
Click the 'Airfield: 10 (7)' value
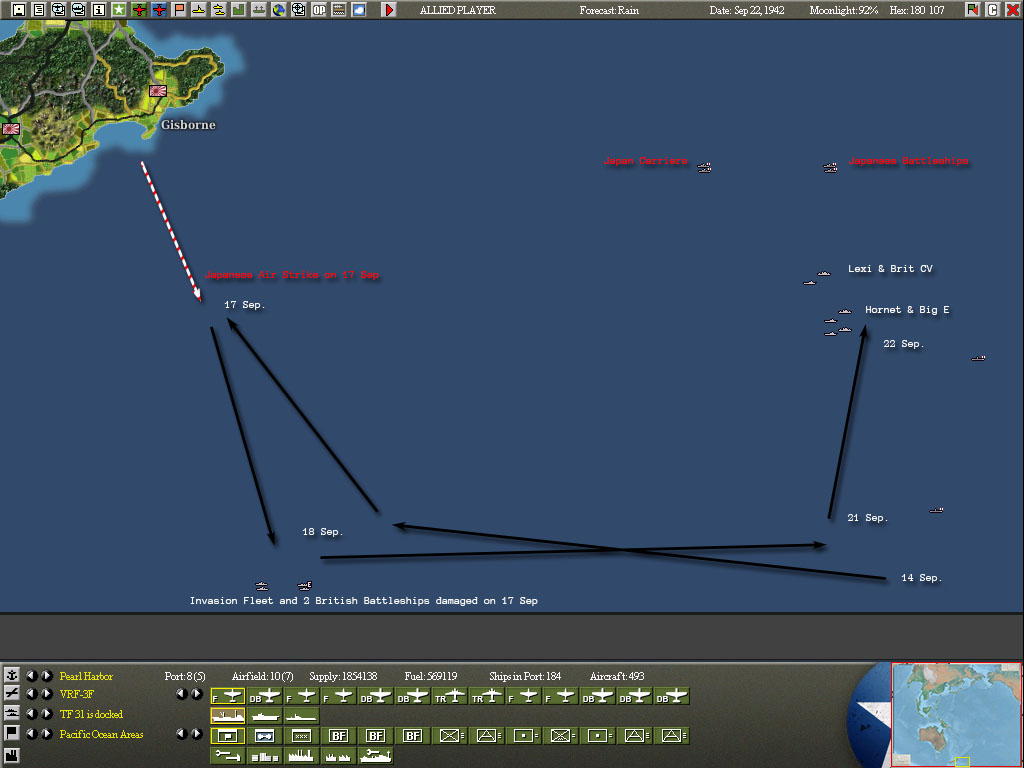tap(263, 676)
